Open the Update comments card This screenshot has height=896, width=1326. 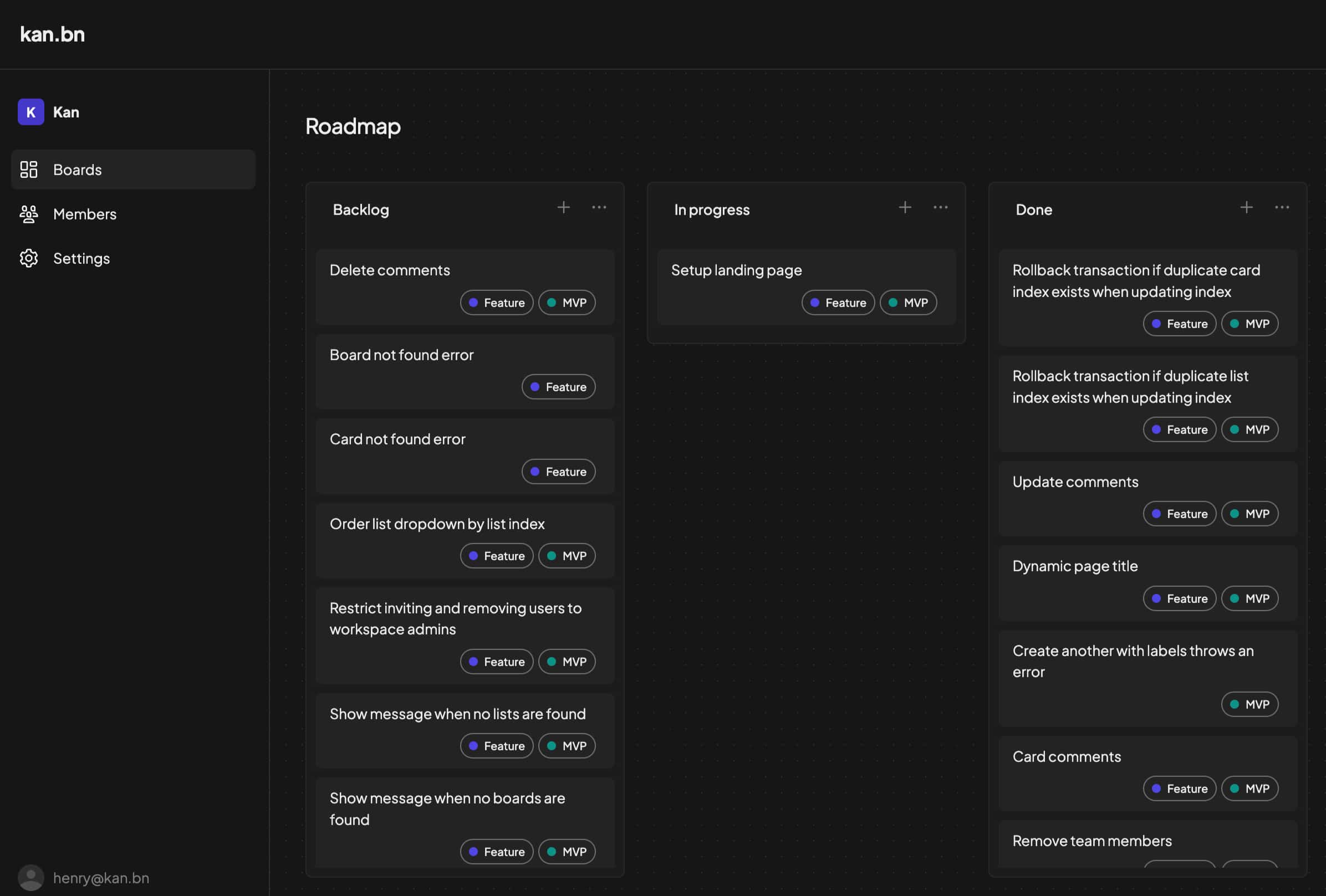click(x=1075, y=482)
